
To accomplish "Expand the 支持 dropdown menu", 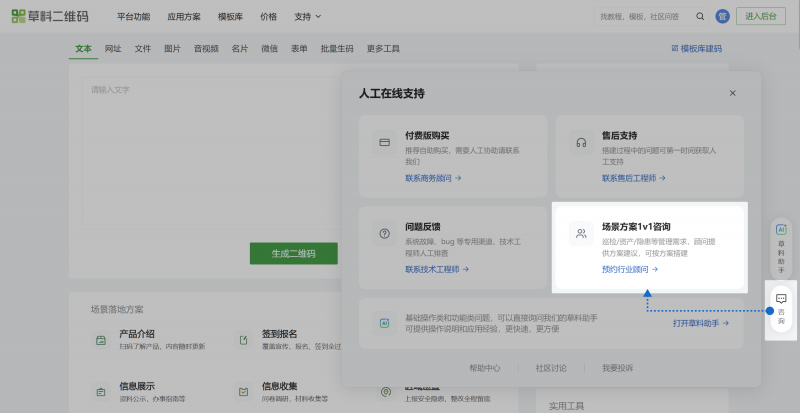I will pos(308,16).
